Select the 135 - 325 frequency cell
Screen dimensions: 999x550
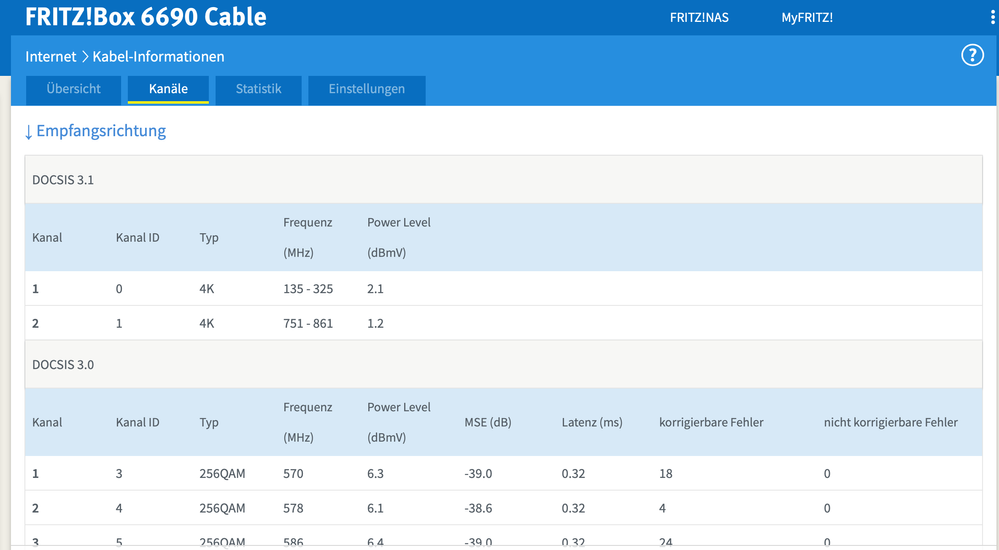tap(308, 289)
